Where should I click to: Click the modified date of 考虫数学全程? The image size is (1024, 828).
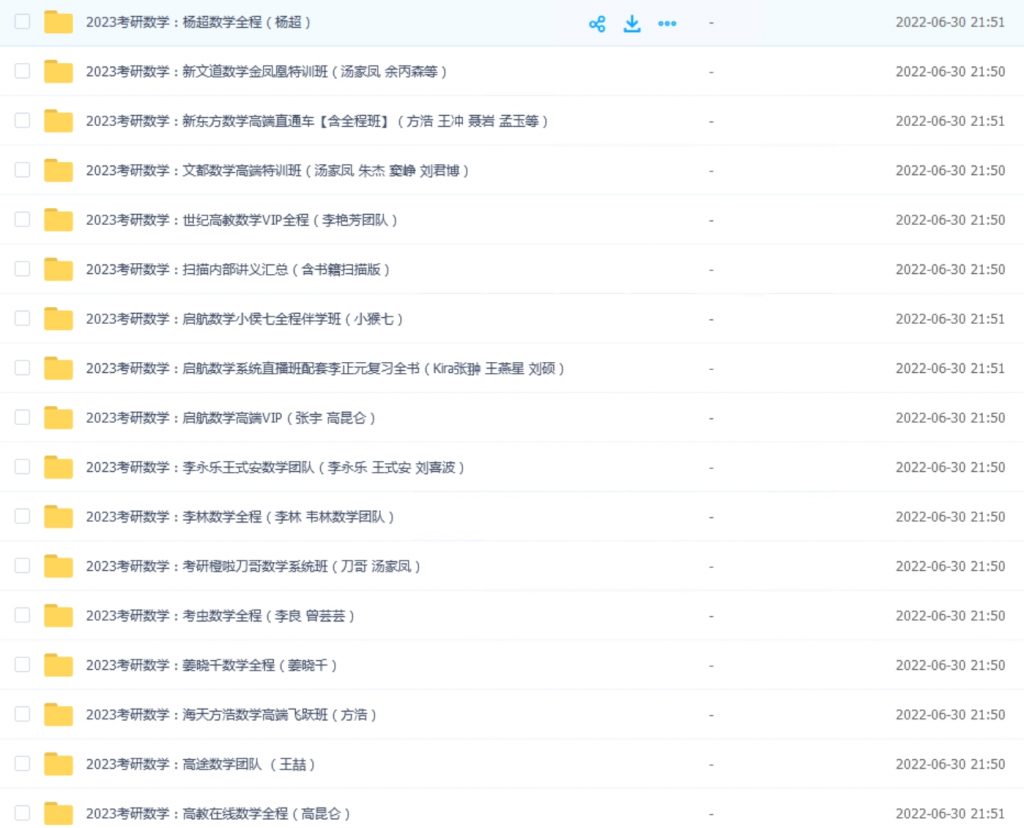(950, 616)
